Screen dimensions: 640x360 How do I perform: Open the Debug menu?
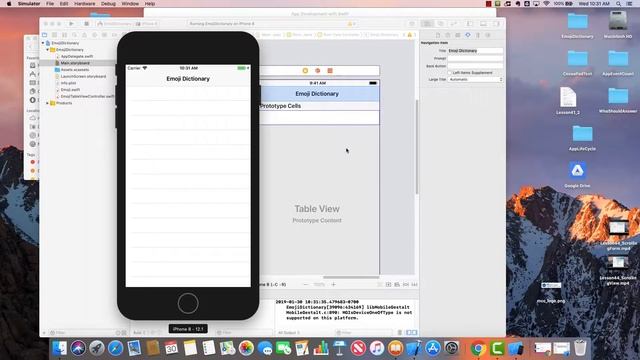click(x=108, y=4)
